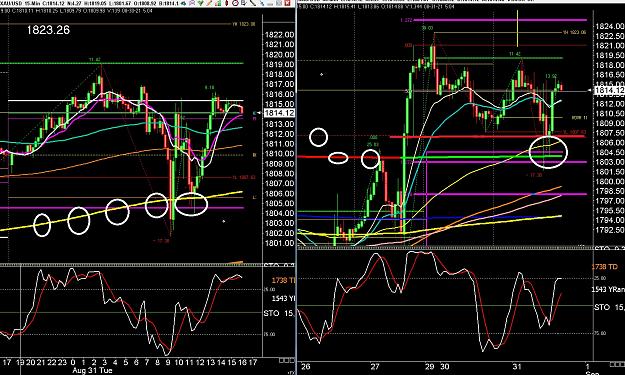Click the gray restore window icon of left chart

tap(279, 3)
